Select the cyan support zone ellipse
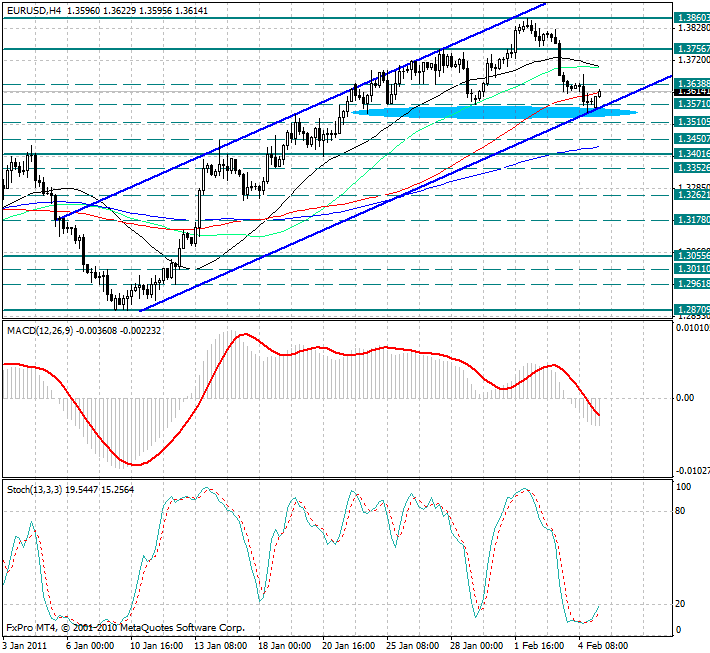Image resolution: width=710 pixels, height=653 pixels. point(494,112)
